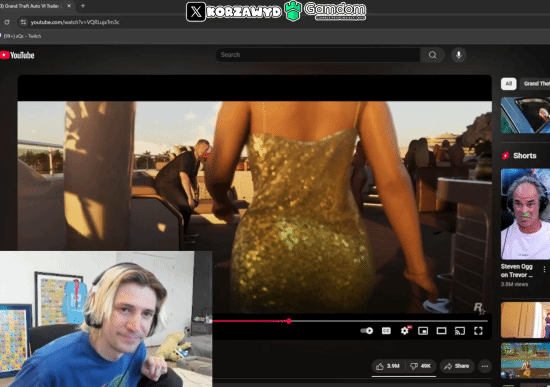Click the Share button
Viewport: 550px width, 387px height.
pyautogui.click(x=457, y=366)
